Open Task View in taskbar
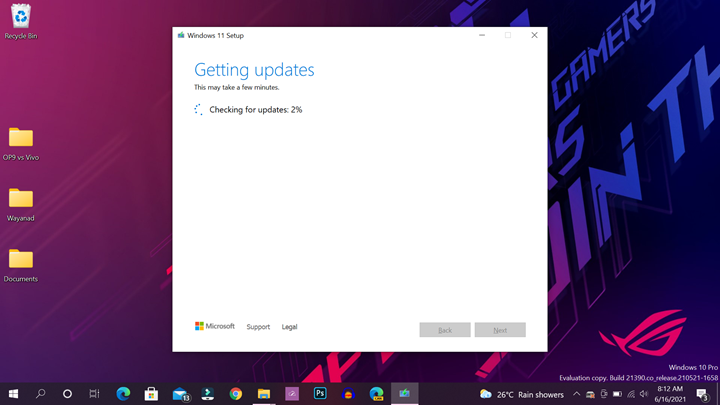Image resolution: width=720 pixels, height=405 pixels. [94, 394]
